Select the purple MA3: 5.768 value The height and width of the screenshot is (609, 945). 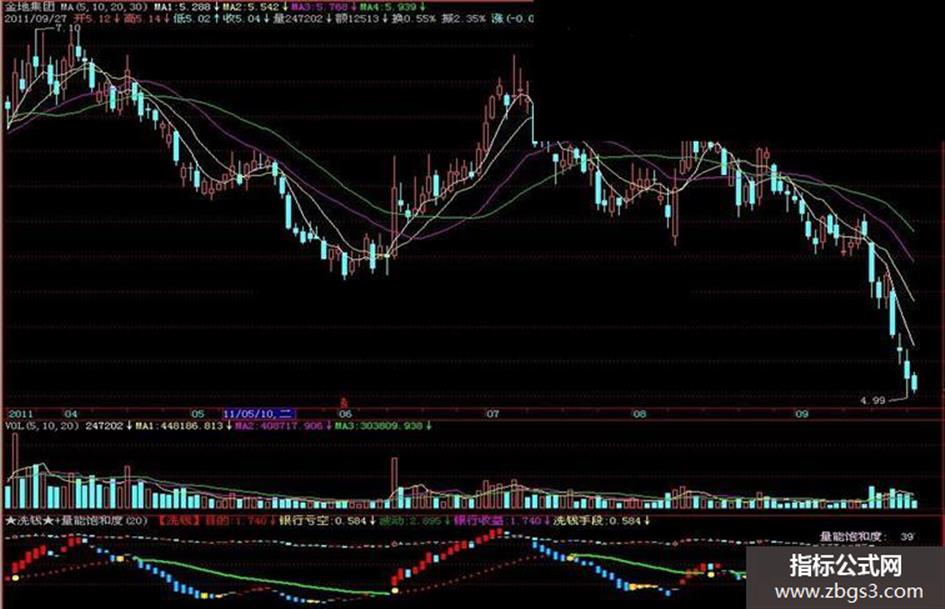pos(319,7)
